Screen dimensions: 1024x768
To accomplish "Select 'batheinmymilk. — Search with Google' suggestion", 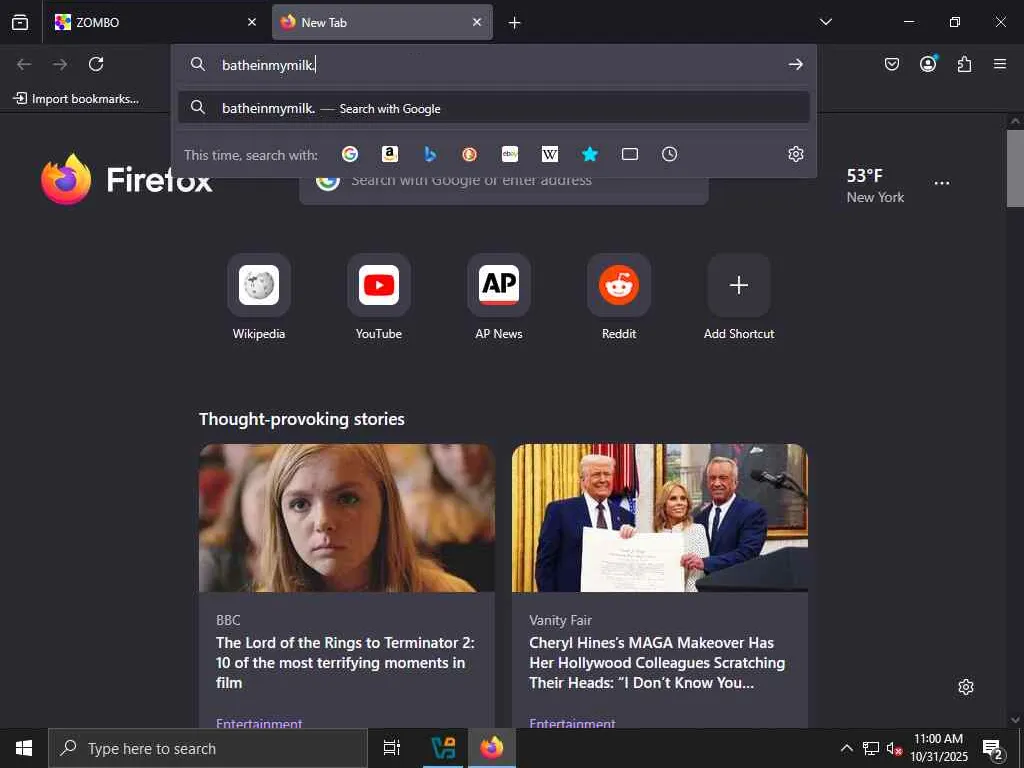I will [494, 108].
